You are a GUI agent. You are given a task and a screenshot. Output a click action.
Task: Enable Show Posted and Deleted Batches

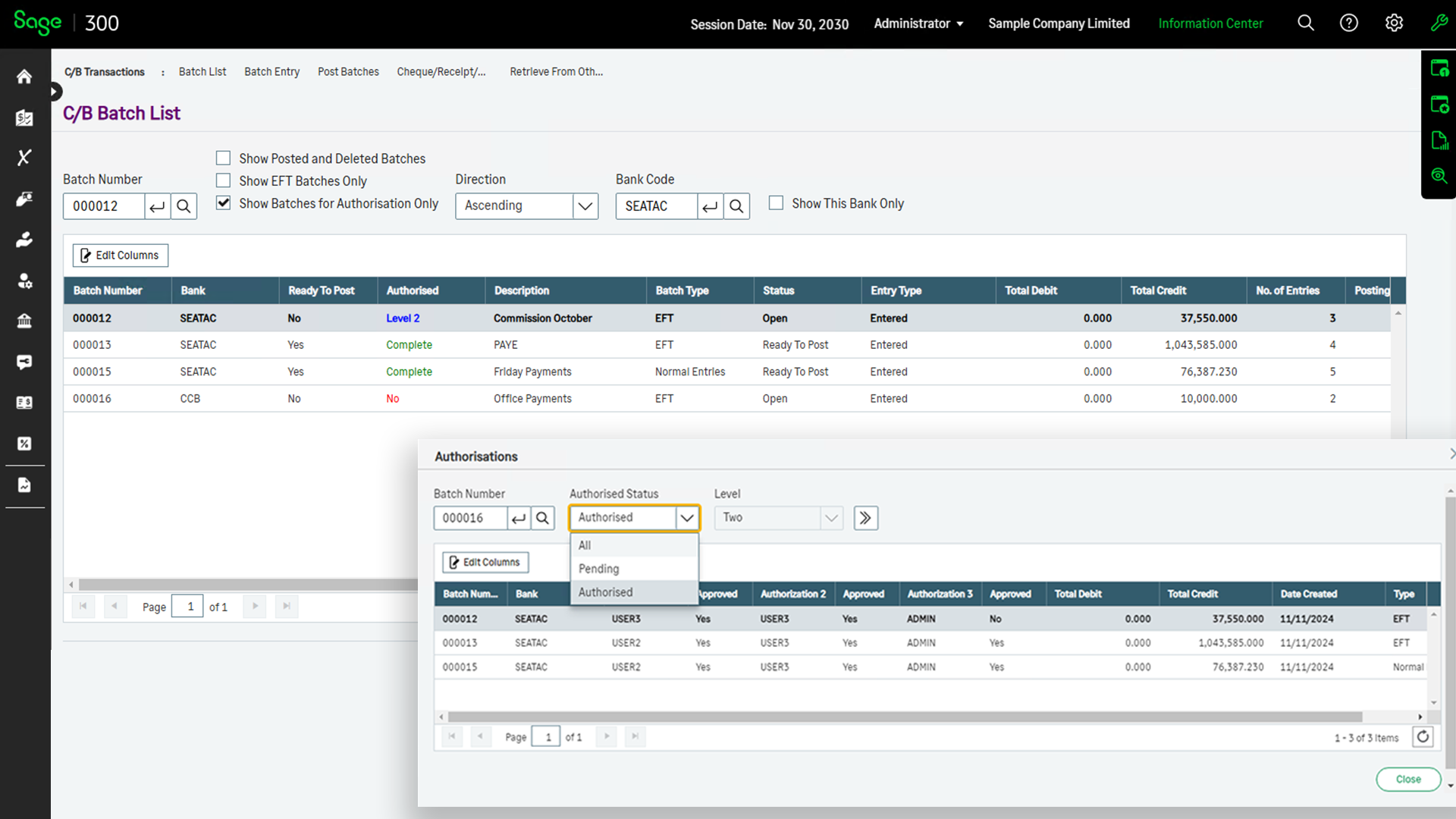coord(223,158)
